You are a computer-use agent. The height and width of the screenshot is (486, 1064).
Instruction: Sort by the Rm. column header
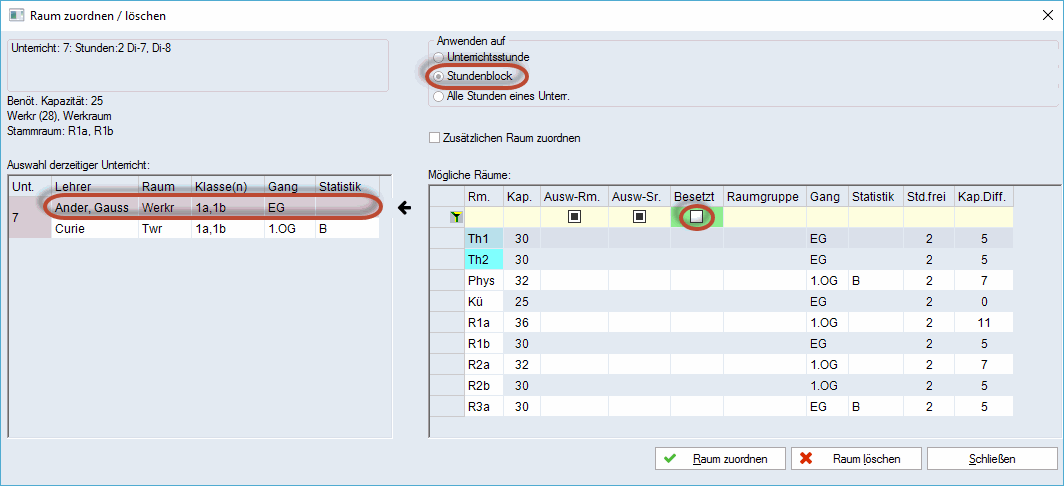tap(482, 196)
